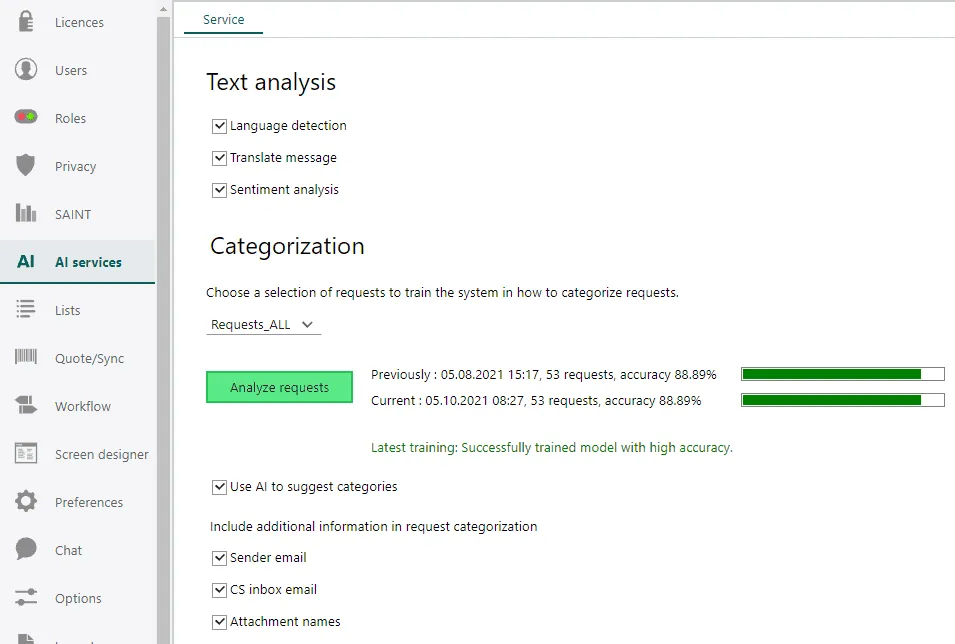Click the Quote/Sync barcode icon

26,358
